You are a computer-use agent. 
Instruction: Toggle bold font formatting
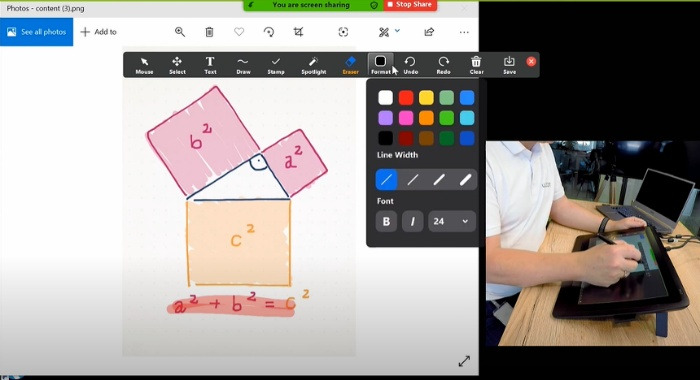[x=387, y=221]
